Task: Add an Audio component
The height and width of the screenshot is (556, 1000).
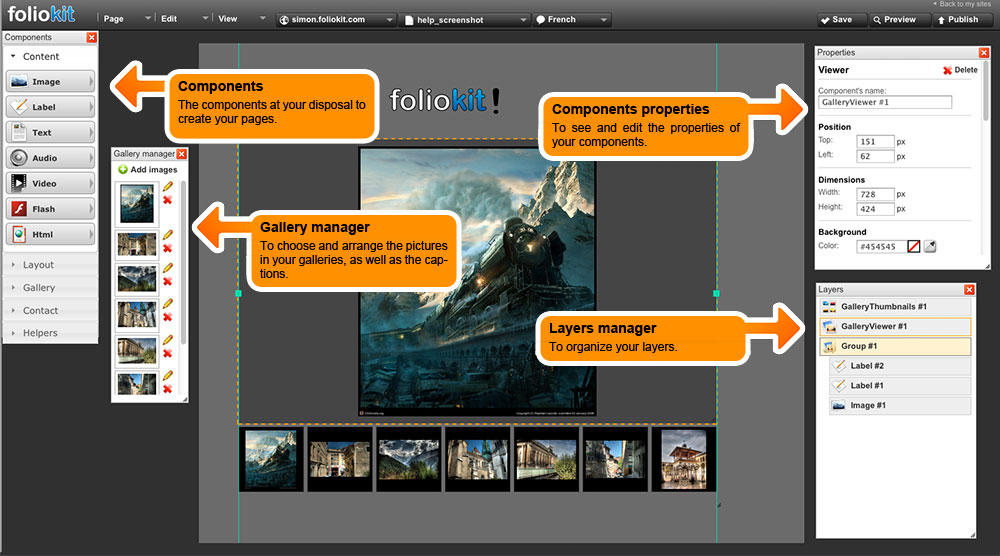Action: point(50,158)
